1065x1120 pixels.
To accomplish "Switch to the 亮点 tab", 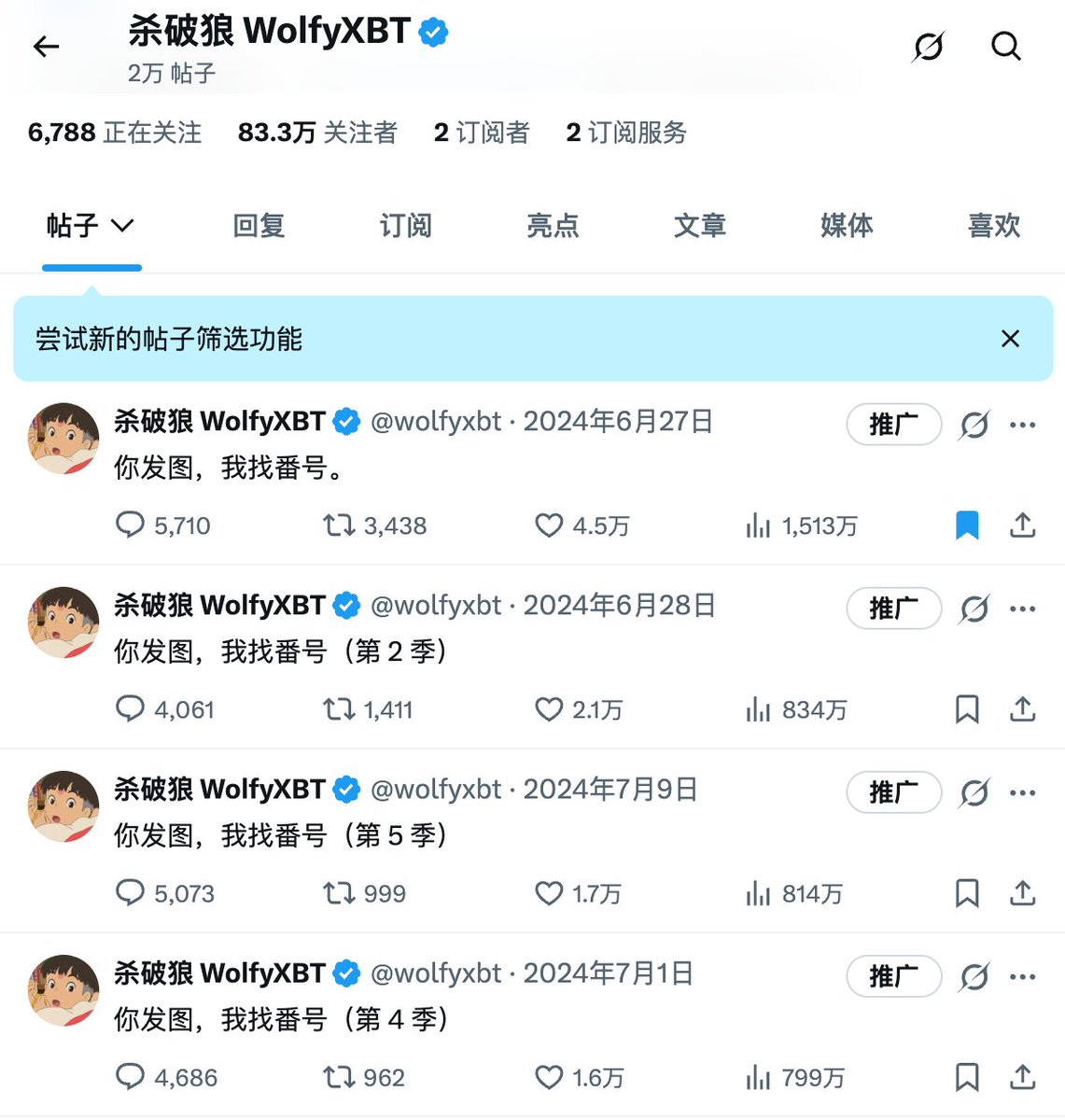I will (x=553, y=225).
